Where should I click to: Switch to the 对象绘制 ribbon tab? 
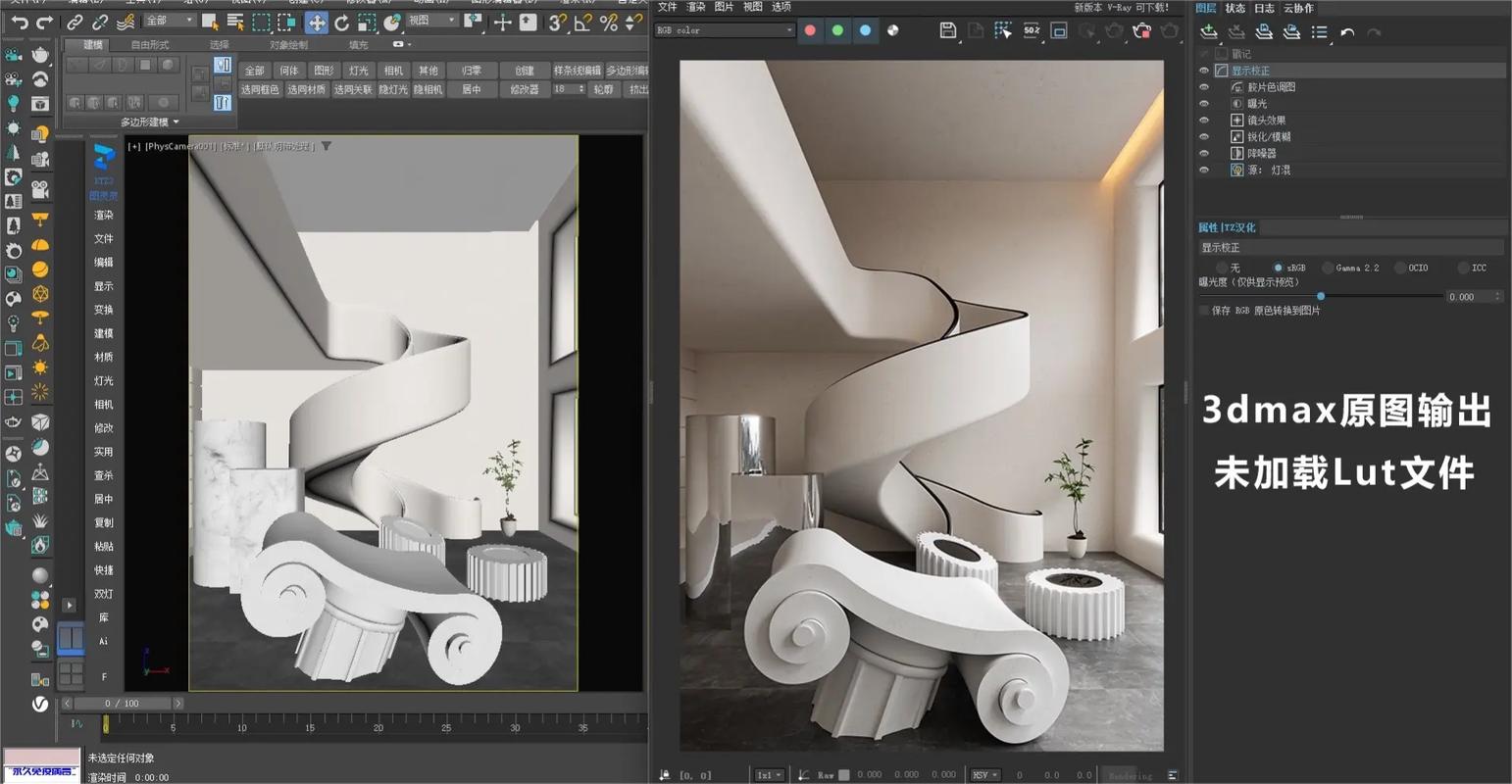288,44
